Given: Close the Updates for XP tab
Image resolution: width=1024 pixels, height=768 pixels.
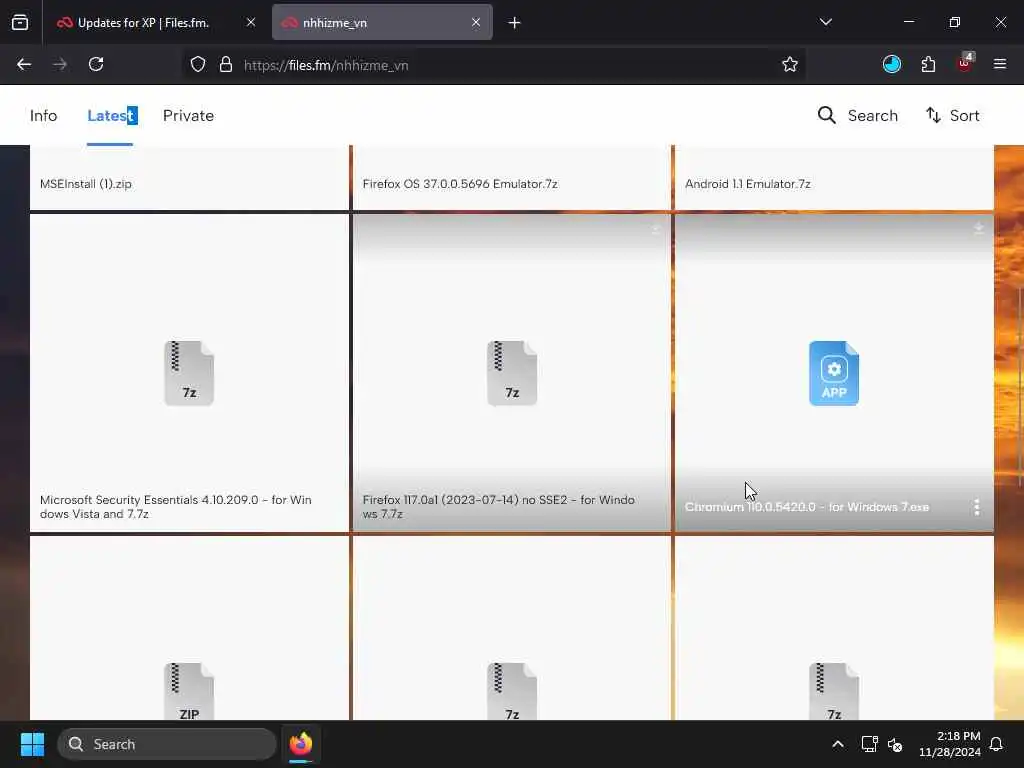Looking at the screenshot, I should [x=251, y=22].
